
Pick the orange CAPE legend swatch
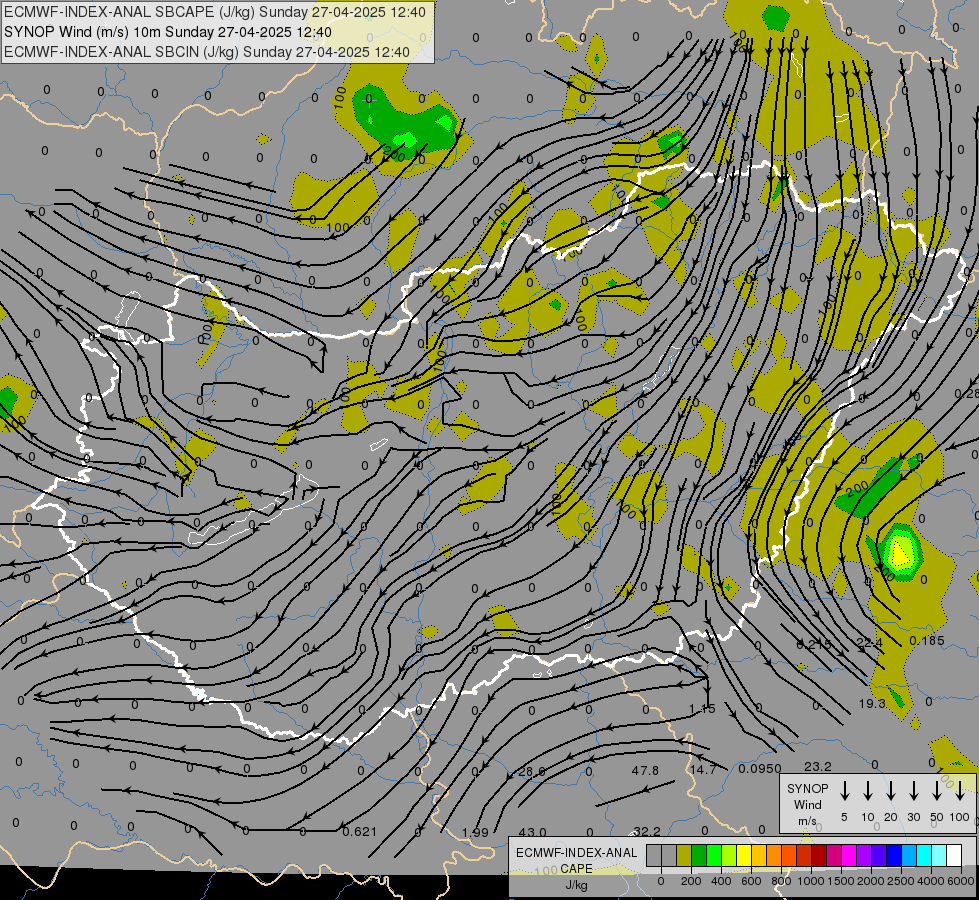(x=774, y=855)
